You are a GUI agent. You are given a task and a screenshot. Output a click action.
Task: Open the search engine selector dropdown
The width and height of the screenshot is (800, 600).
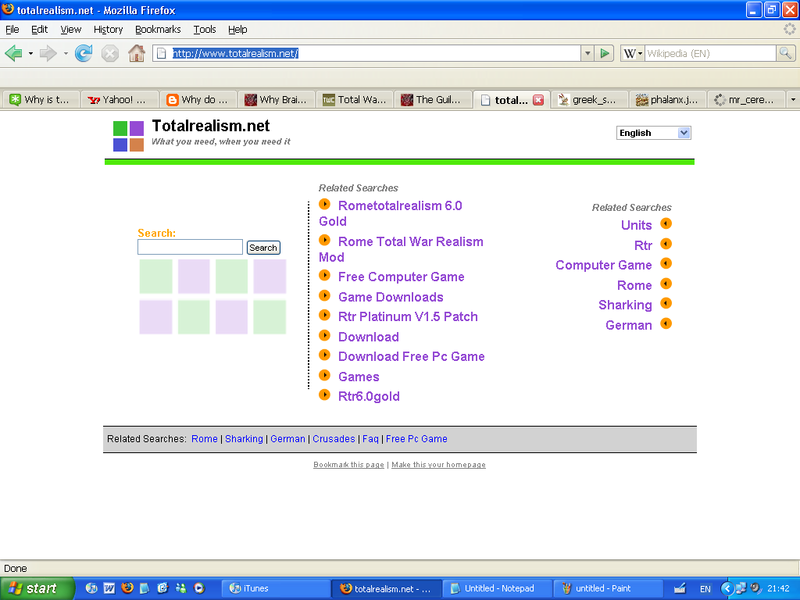coord(633,53)
